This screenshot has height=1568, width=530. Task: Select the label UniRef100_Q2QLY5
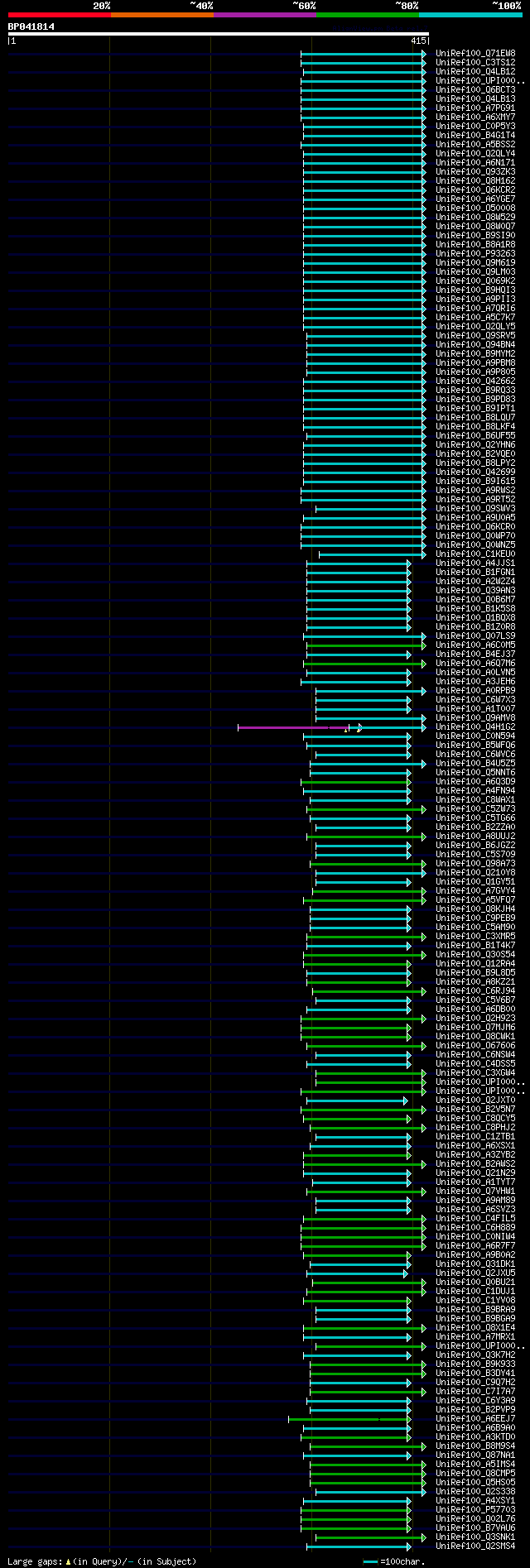click(x=475, y=326)
